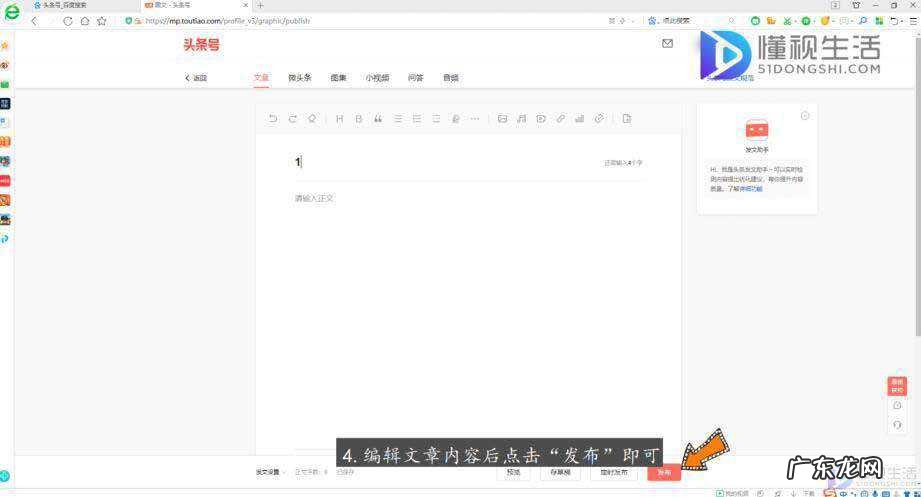The height and width of the screenshot is (497, 921).
Task: Click the favorites star in left sidebar
Action: click(5, 45)
